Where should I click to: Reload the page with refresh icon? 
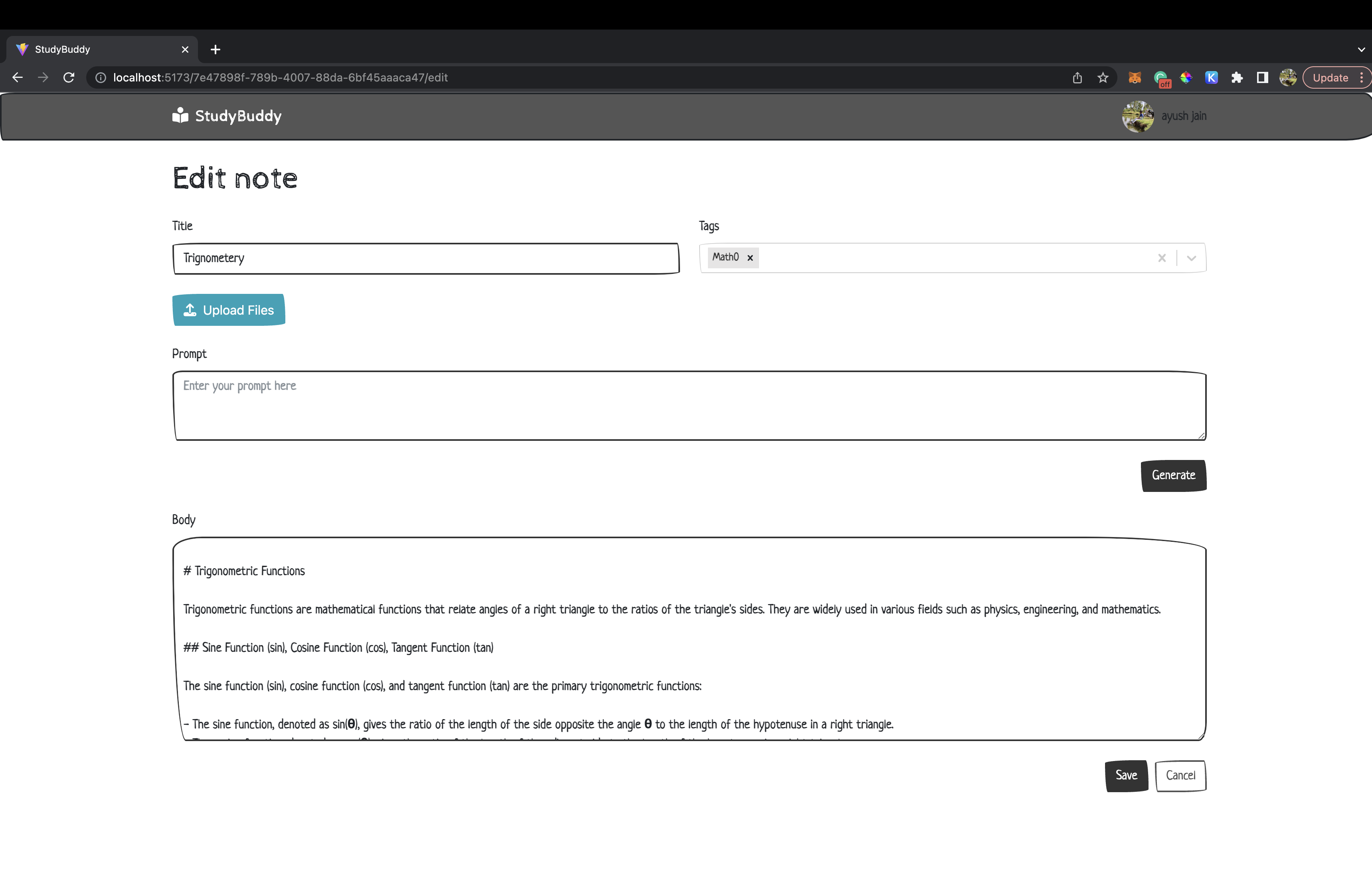coord(69,77)
